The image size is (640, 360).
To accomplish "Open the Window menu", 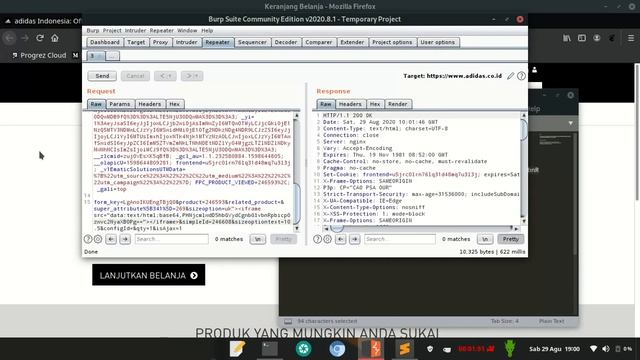I will (x=187, y=31).
